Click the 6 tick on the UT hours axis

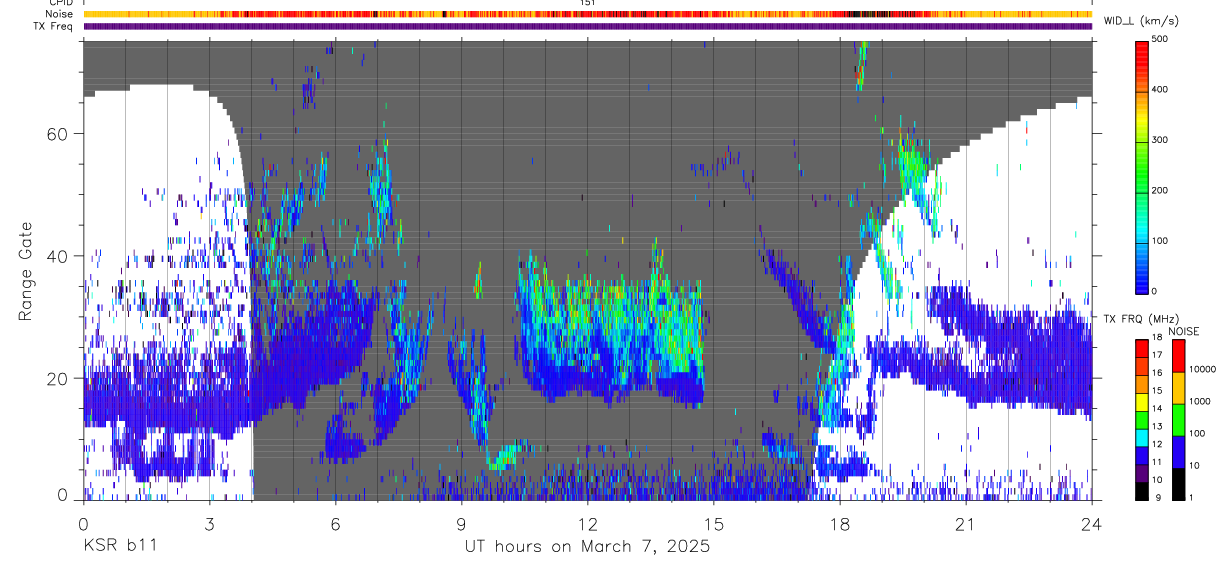point(335,523)
